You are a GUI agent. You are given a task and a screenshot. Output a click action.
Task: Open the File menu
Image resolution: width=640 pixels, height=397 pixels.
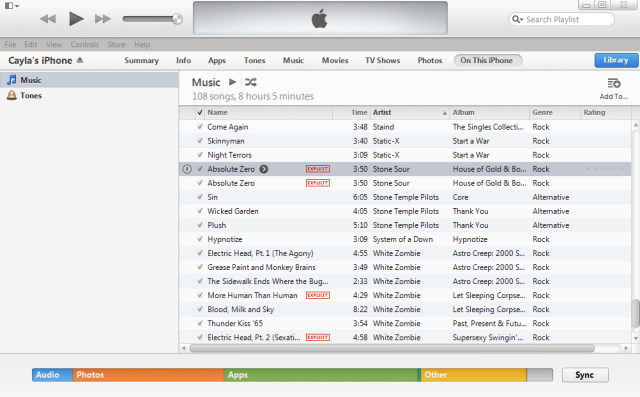[10, 44]
